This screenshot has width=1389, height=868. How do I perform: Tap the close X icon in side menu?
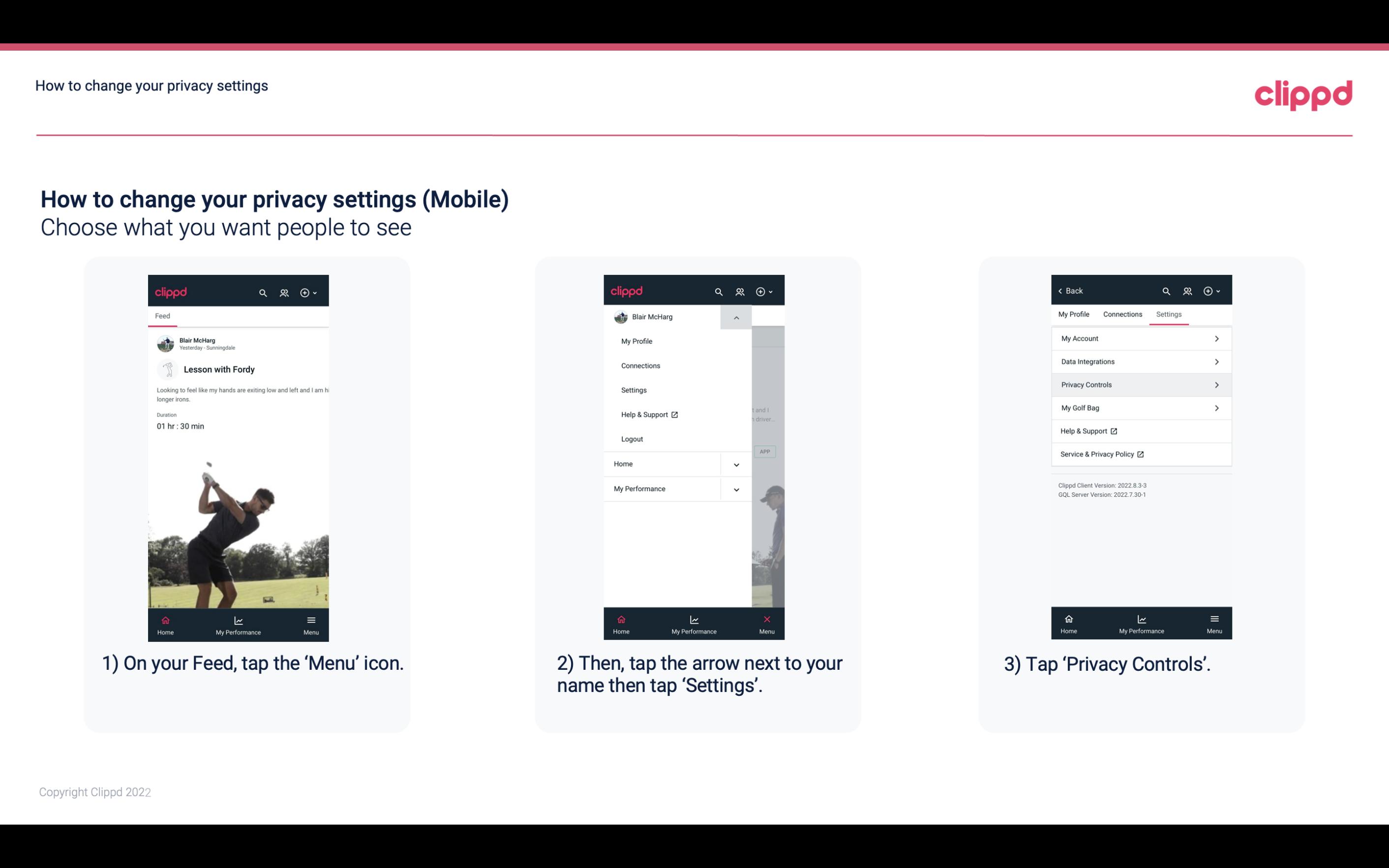[765, 618]
